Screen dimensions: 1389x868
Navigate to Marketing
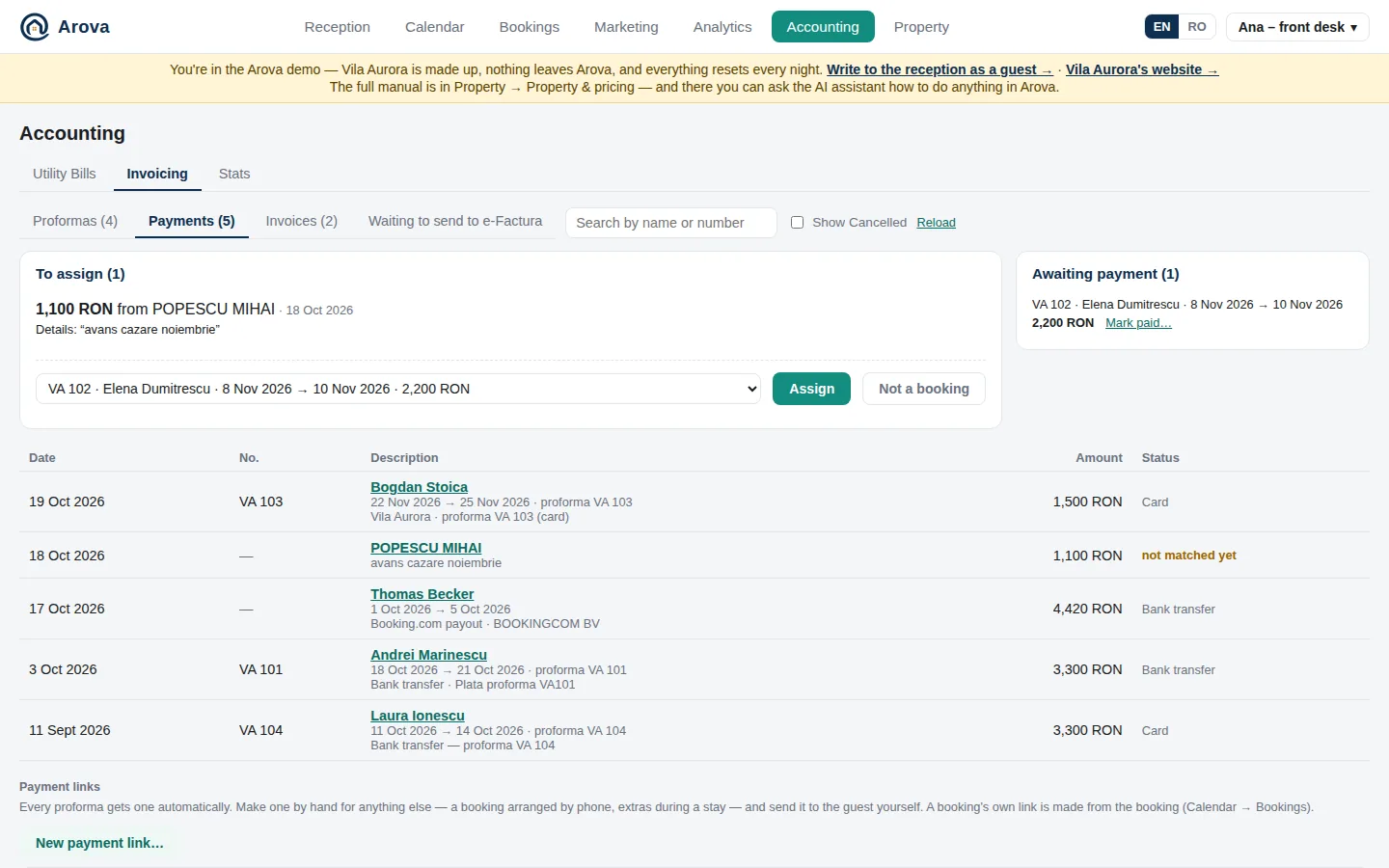coord(626,27)
